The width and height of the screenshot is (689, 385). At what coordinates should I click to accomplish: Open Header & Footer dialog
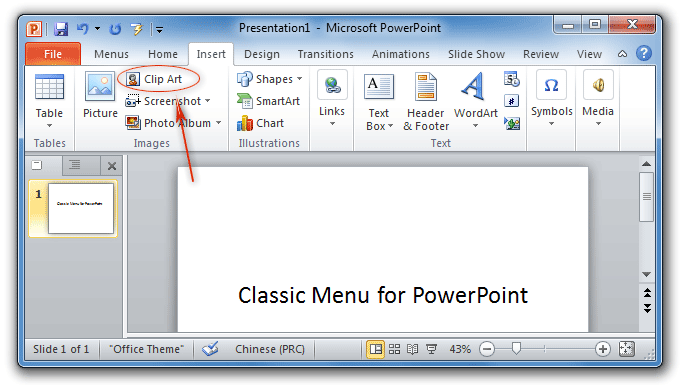coord(426,102)
